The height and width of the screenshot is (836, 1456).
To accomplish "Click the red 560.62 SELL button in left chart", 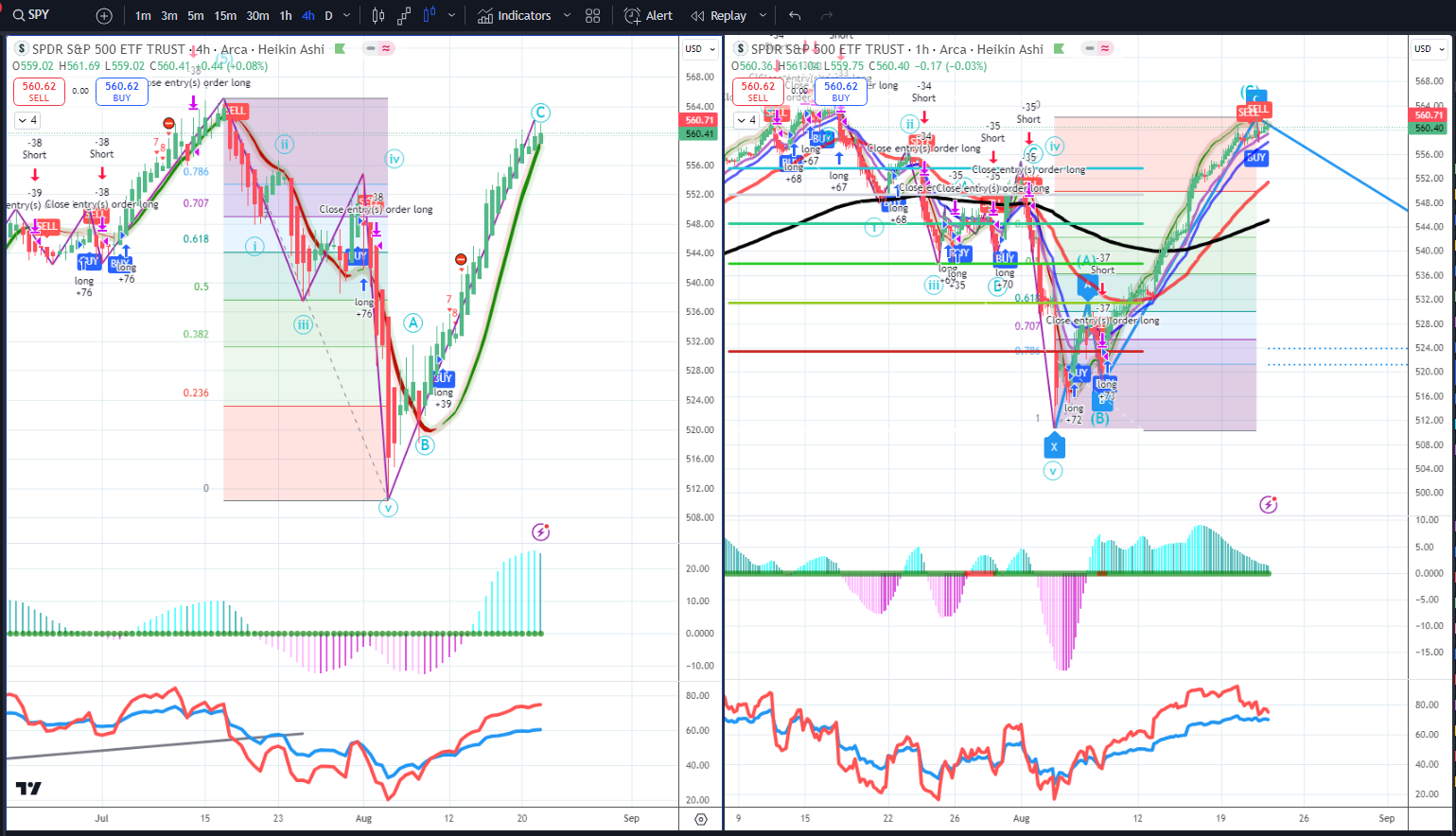I will (39, 91).
